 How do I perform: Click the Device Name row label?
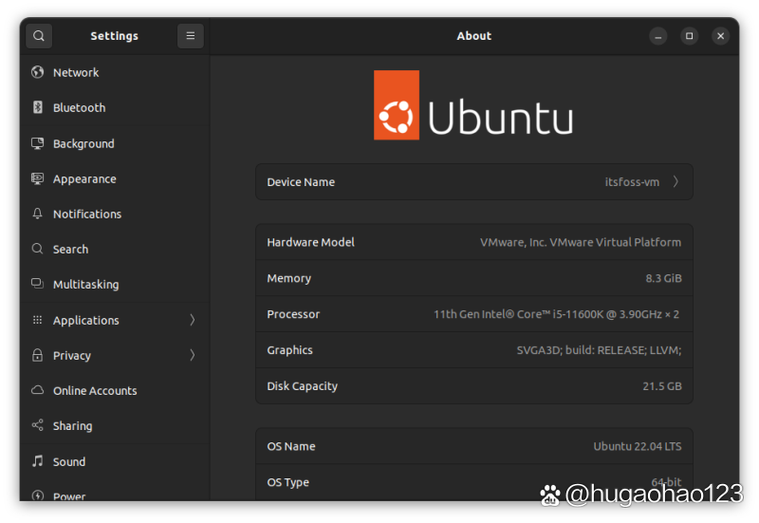(x=301, y=182)
